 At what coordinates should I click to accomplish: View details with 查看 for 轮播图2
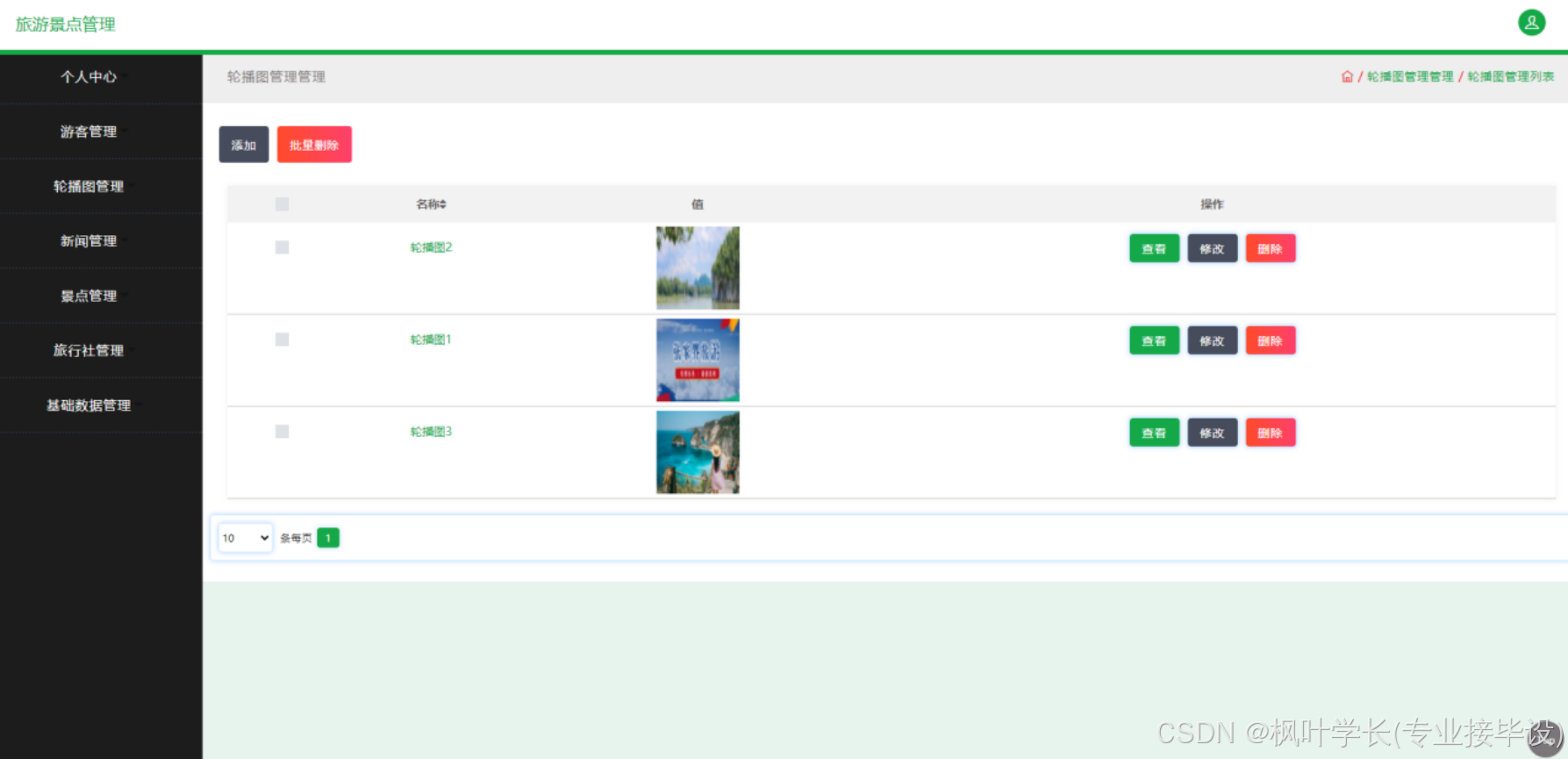[x=1154, y=248]
